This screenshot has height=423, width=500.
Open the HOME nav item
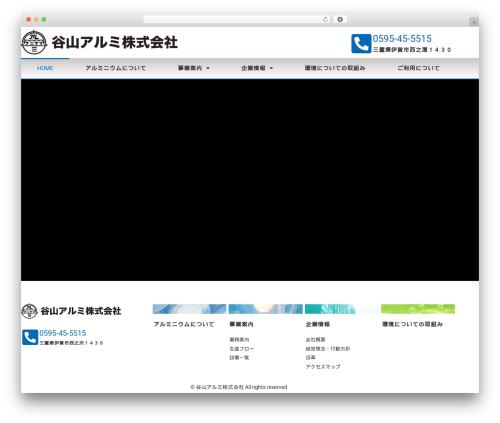(45, 68)
